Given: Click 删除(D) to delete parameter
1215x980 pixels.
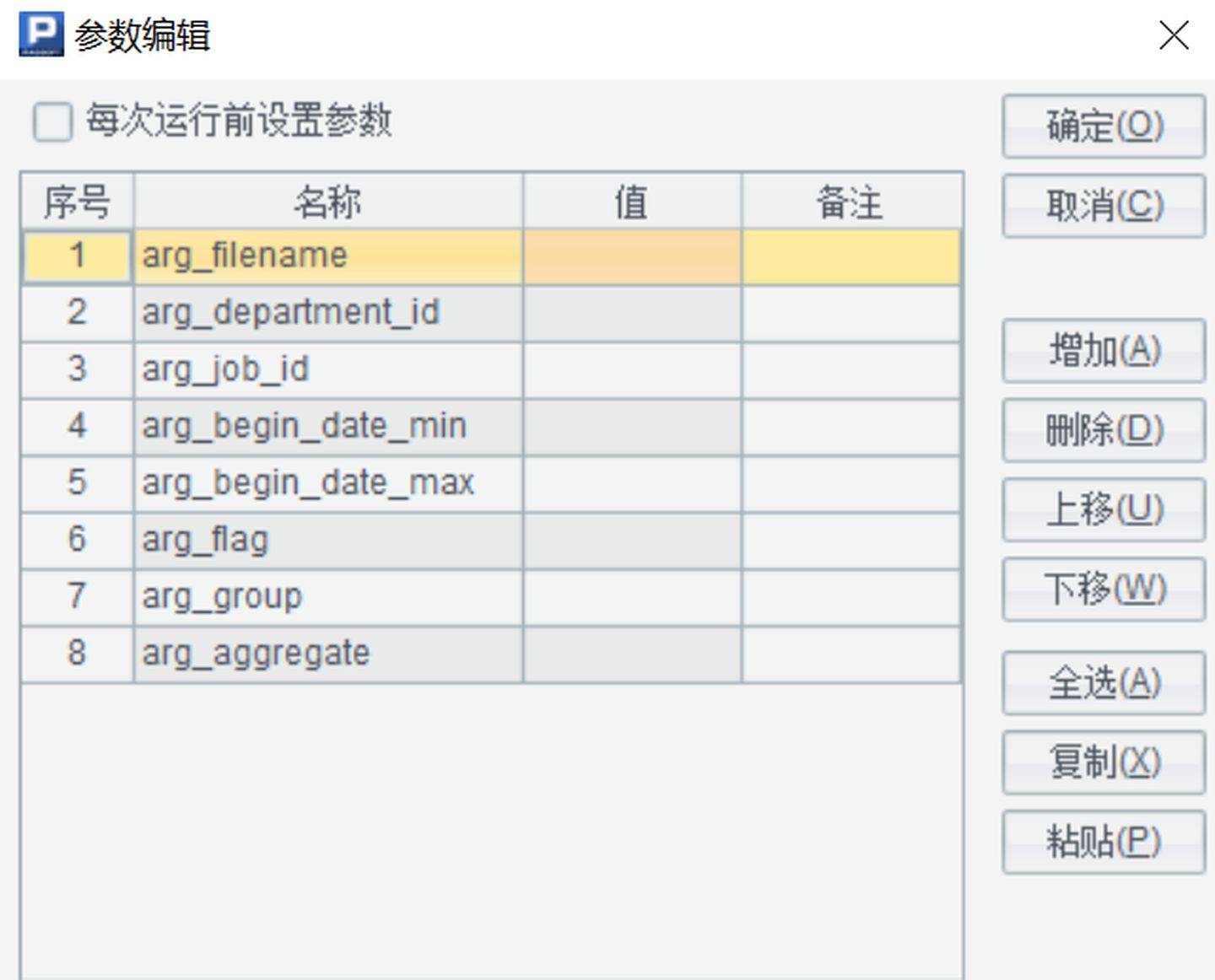Looking at the screenshot, I should coord(1104,430).
